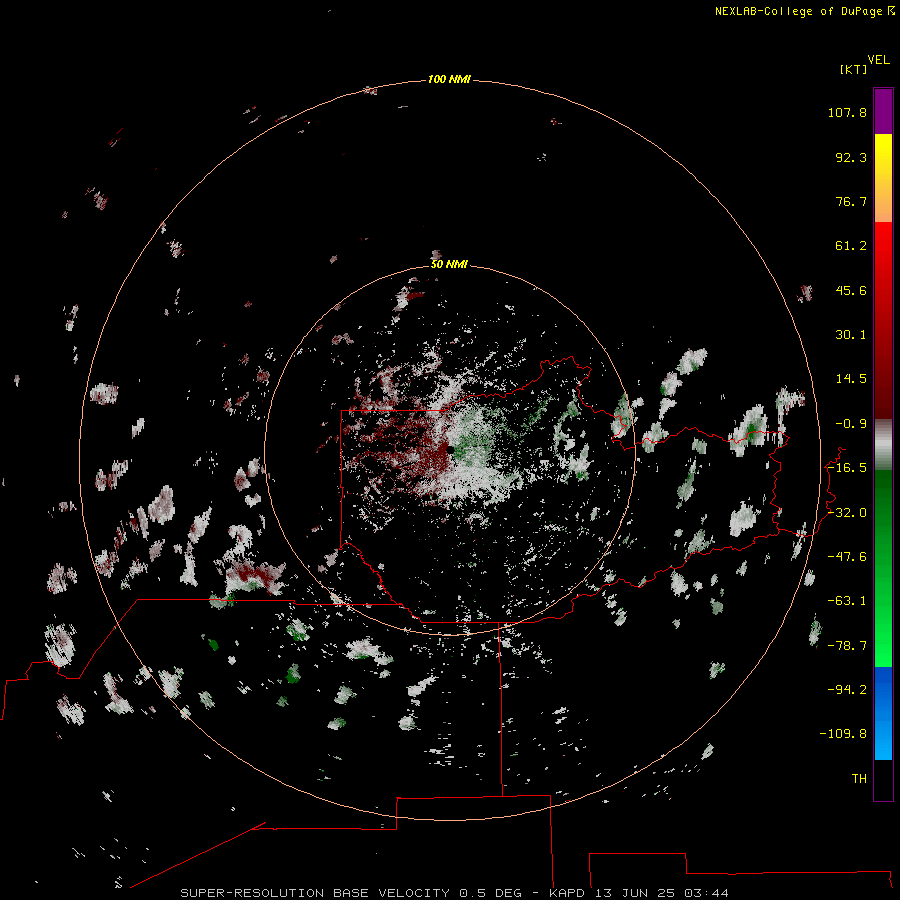Click the 14.5 legend value
Image resolution: width=900 pixels, height=900 pixels.
(851, 379)
